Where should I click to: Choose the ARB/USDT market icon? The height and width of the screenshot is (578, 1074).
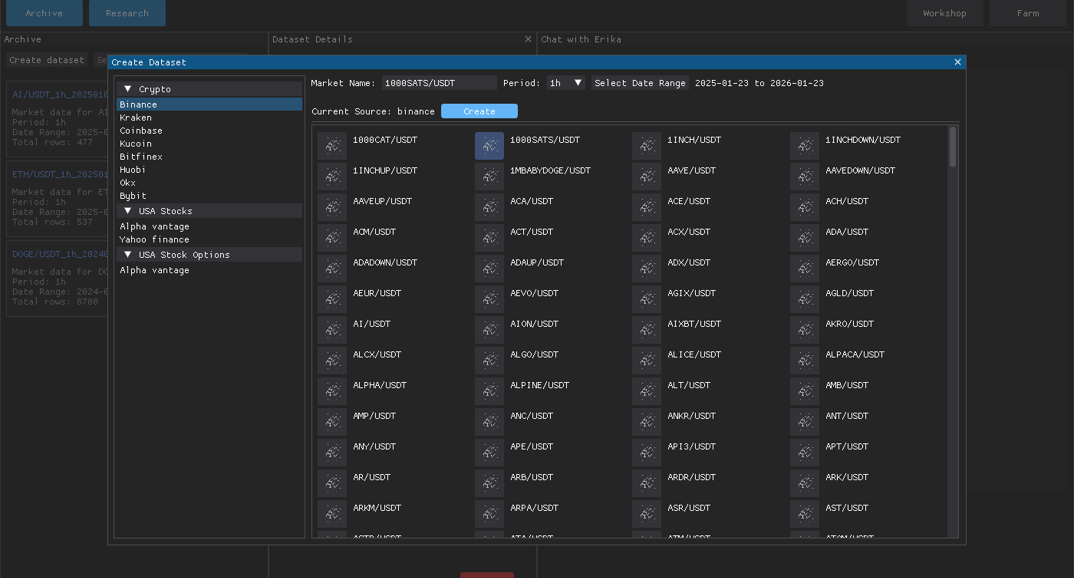point(489,483)
